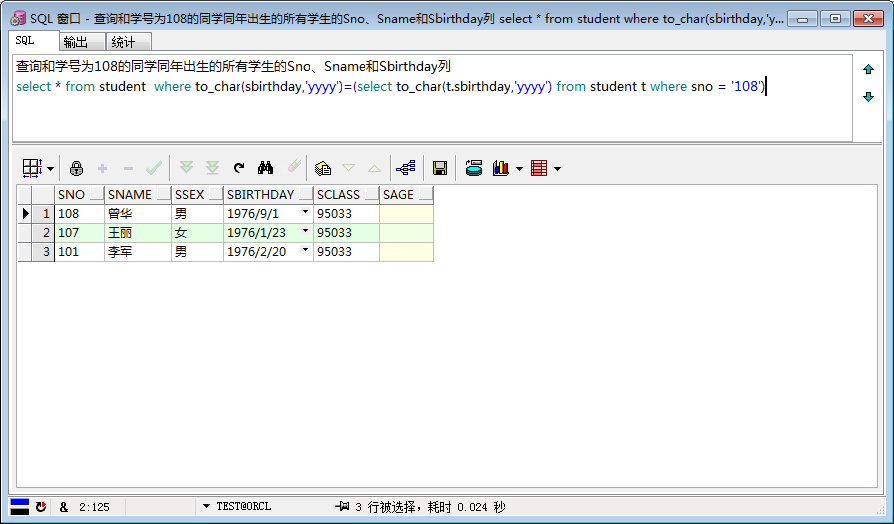Click the cell containing 李军
Image resolution: width=894 pixels, height=524 pixels.
point(138,251)
